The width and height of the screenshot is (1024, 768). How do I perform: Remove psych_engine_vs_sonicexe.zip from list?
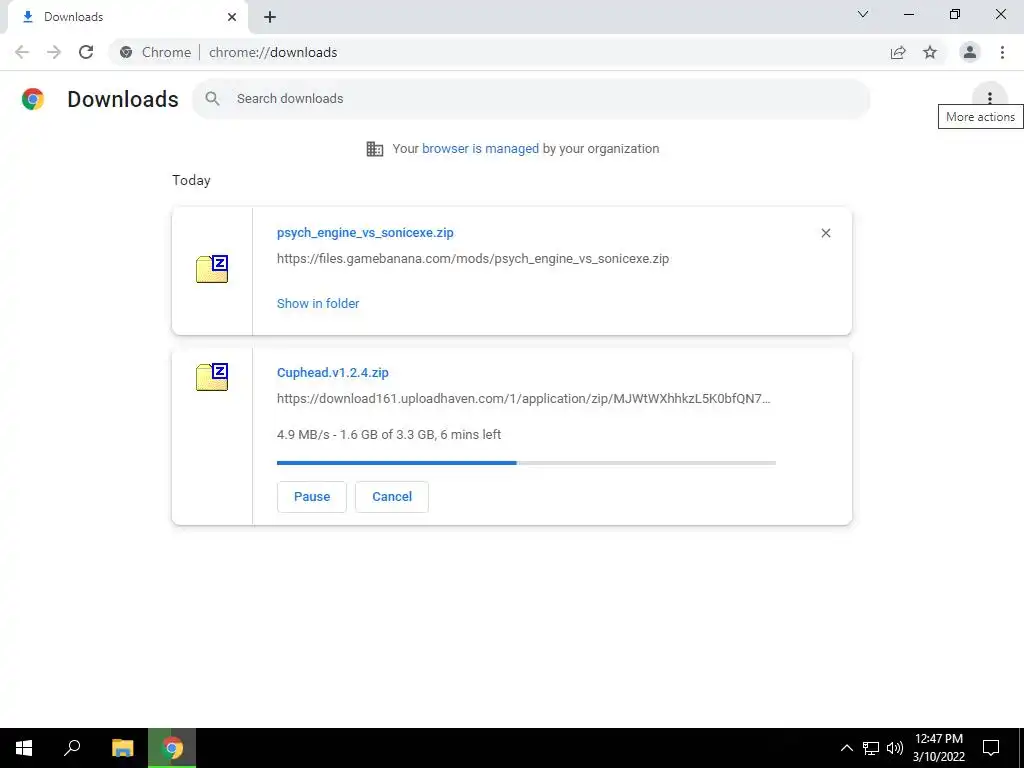(825, 233)
